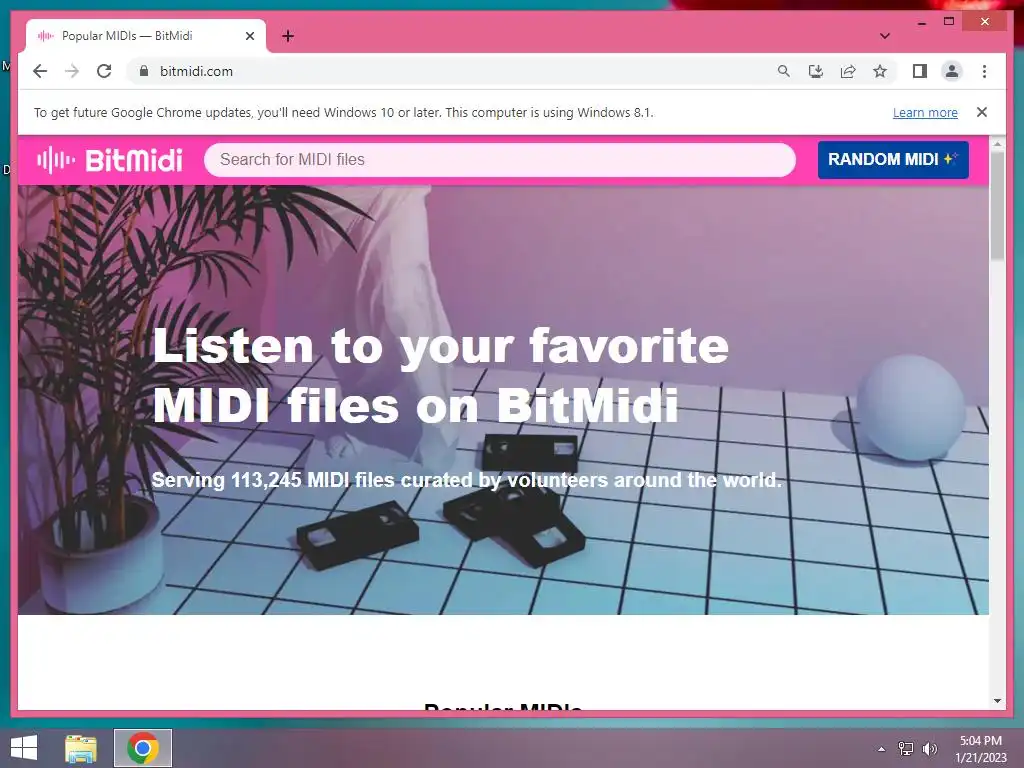Open the network tray icon
This screenshot has width=1024, height=768.
pyautogui.click(x=905, y=749)
